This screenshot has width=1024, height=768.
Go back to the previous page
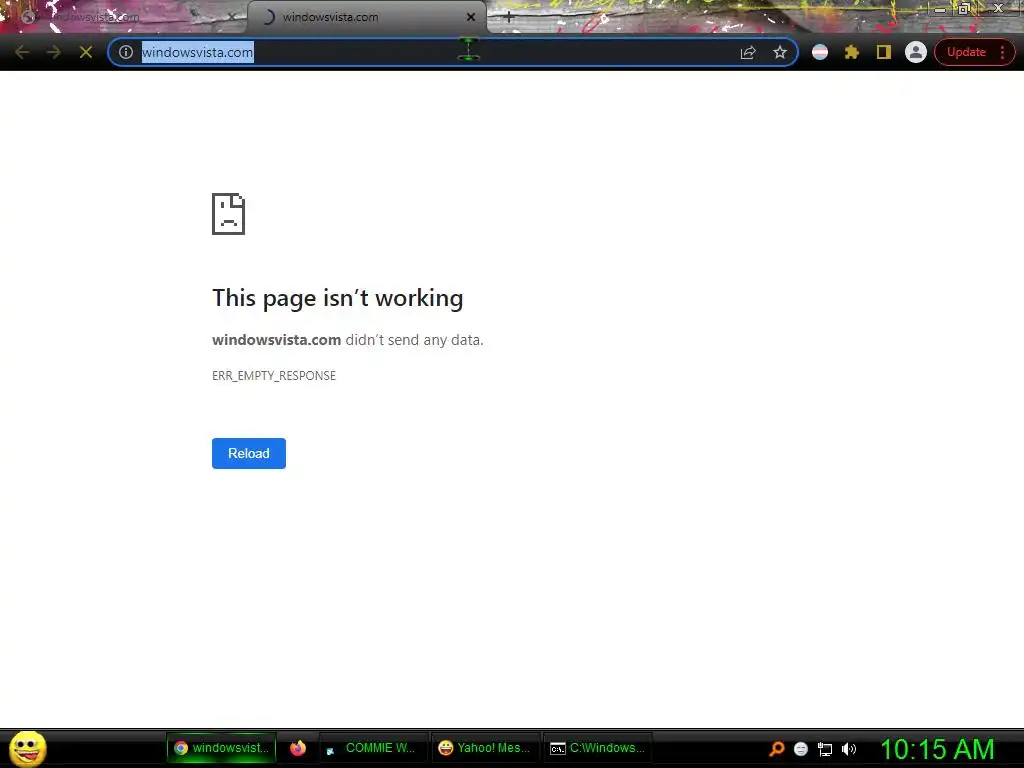click(22, 52)
